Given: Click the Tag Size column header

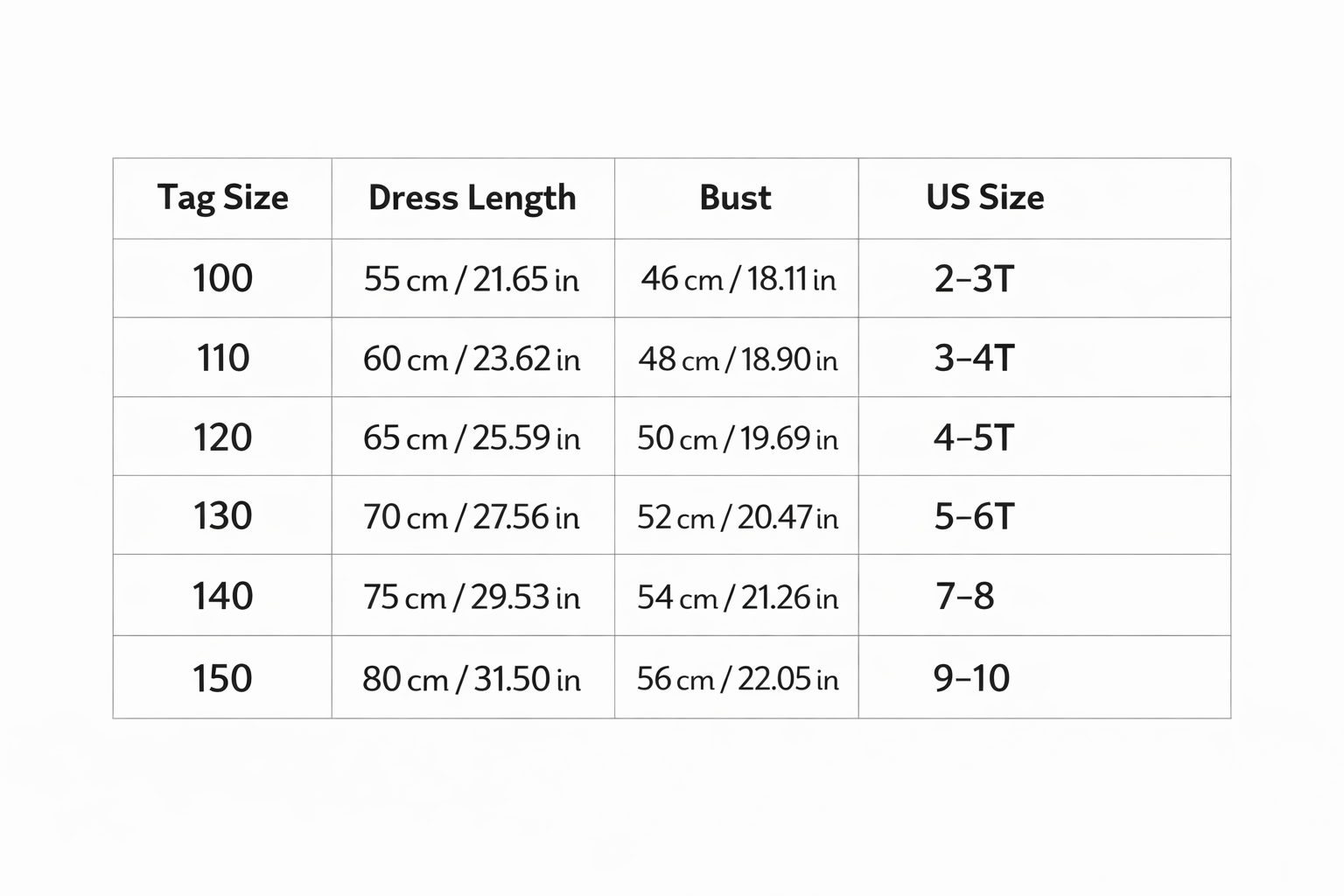Looking at the screenshot, I should [222, 198].
